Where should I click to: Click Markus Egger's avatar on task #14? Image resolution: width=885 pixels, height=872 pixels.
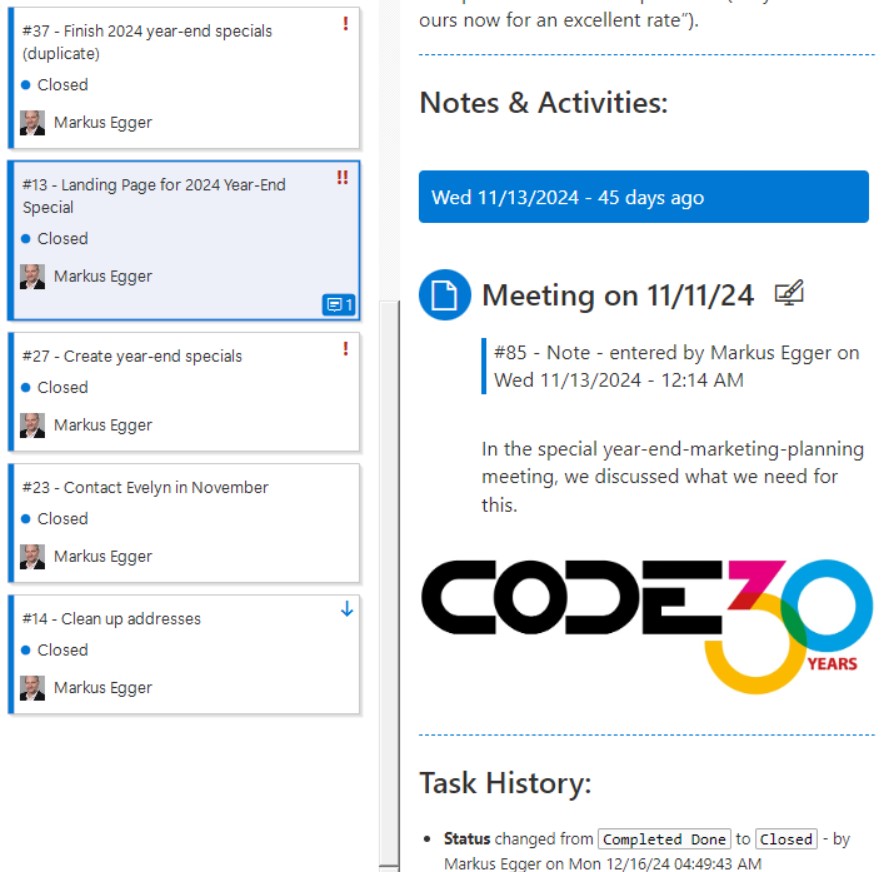click(x=32, y=688)
